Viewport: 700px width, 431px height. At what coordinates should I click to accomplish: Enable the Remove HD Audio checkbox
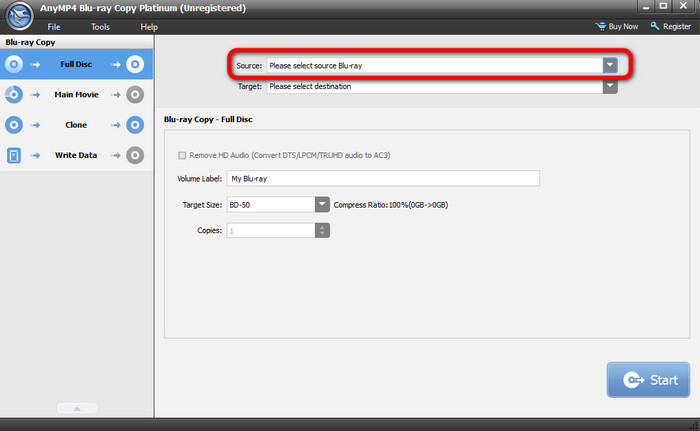(182, 155)
